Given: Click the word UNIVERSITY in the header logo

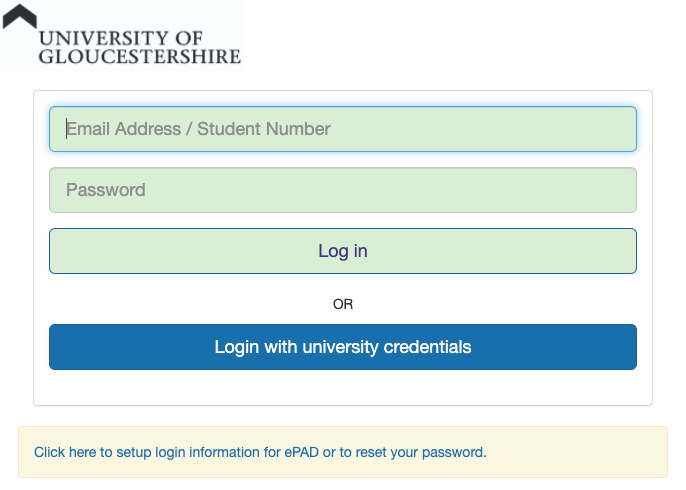Looking at the screenshot, I should click(104, 38).
